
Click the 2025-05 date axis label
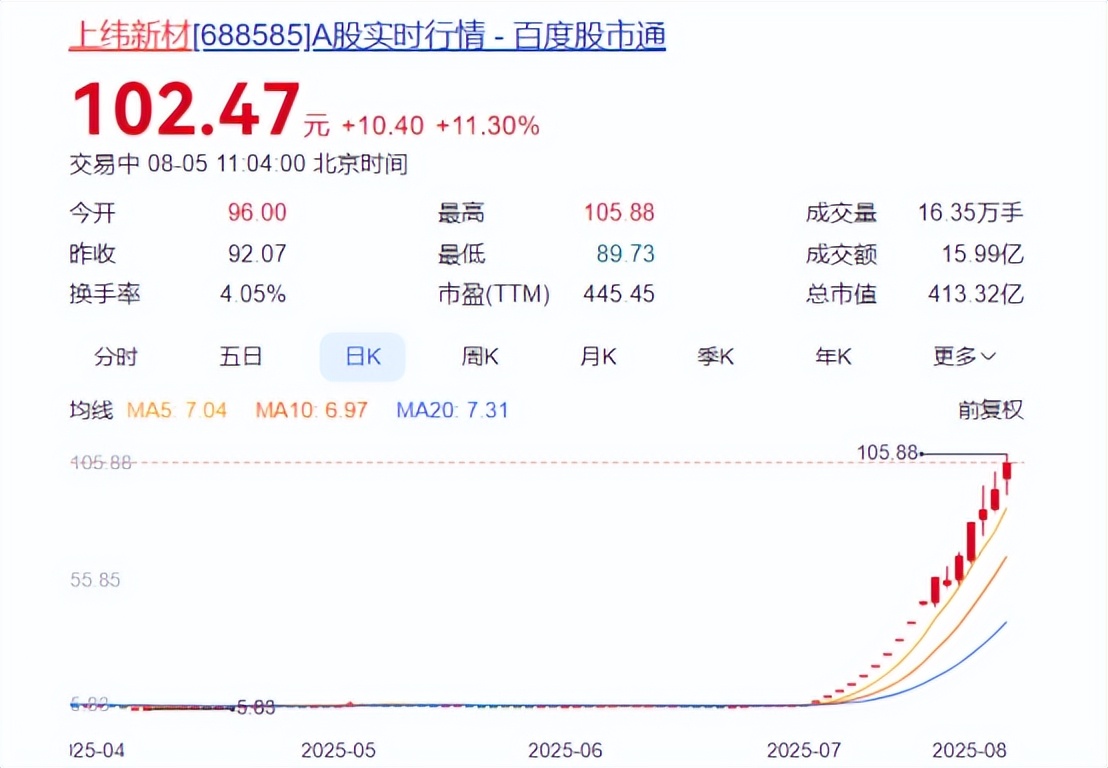coord(338,750)
